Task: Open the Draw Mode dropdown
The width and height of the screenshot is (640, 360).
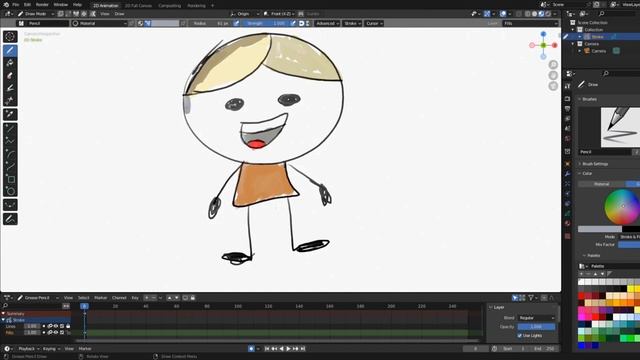Action: tap(36, 13)
